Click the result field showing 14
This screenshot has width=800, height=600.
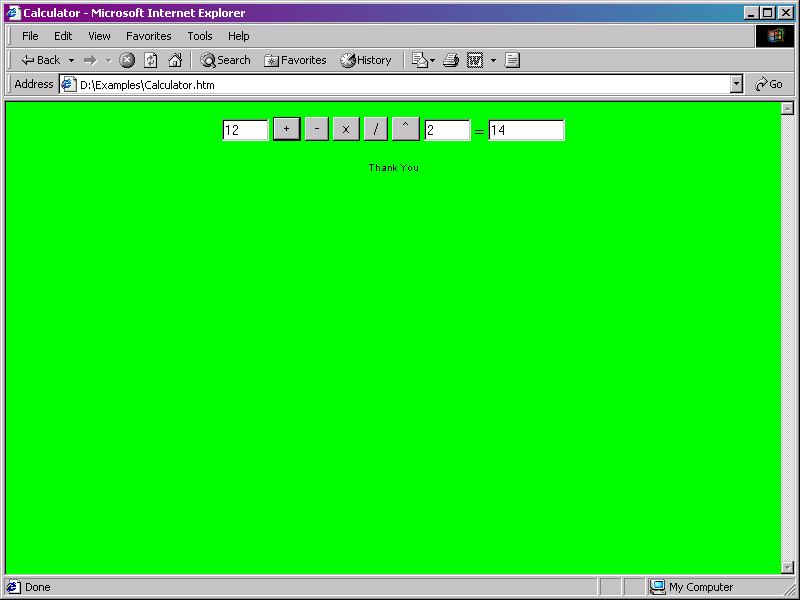tap(526, 130)
